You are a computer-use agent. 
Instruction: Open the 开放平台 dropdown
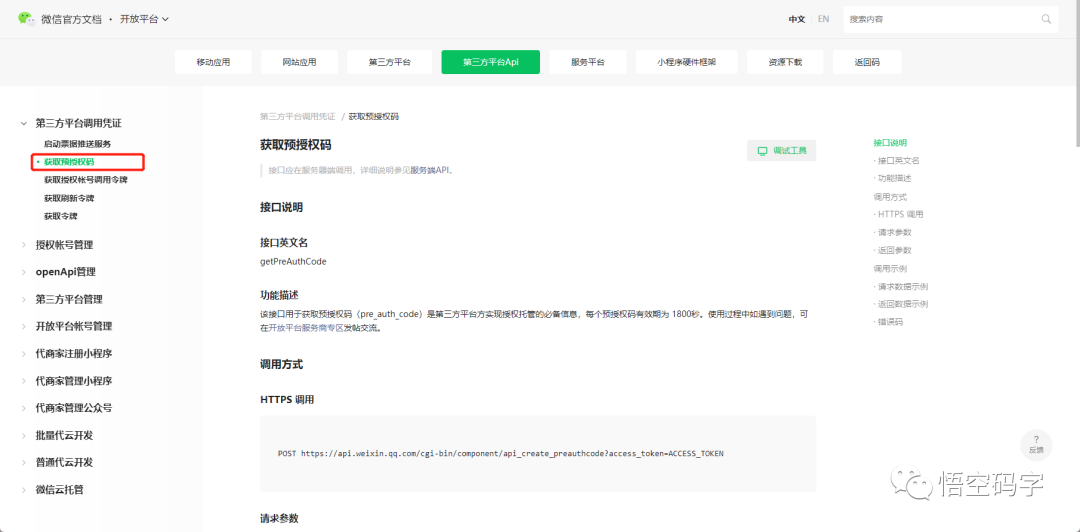click(145, 19)
